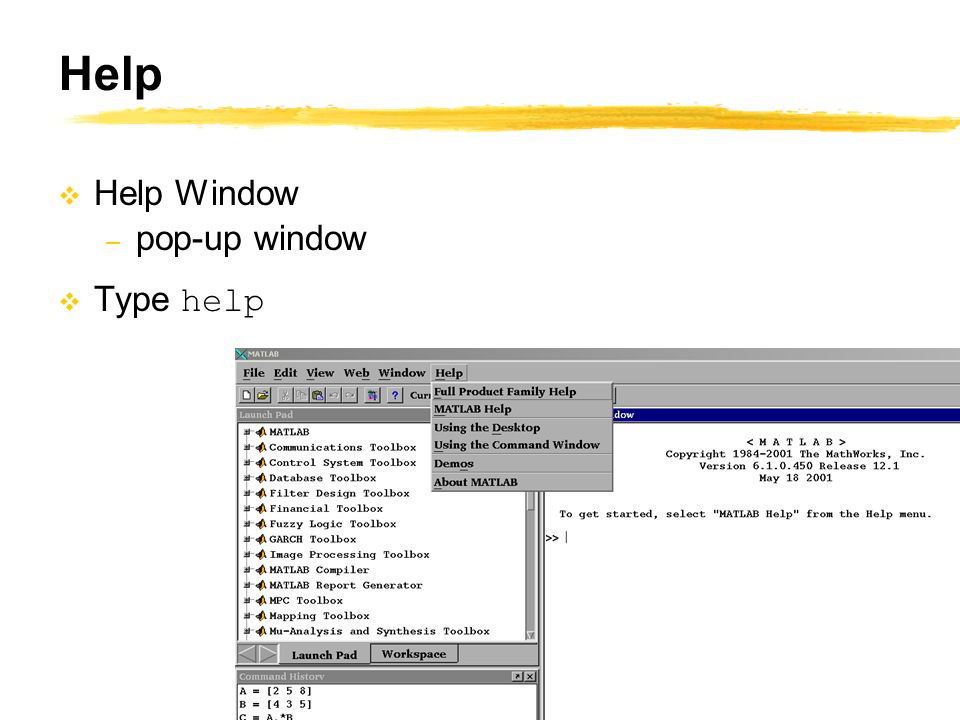This screenshot has height=720, width=960.
Task: Close the Command History panel
Action: (530, 677)
